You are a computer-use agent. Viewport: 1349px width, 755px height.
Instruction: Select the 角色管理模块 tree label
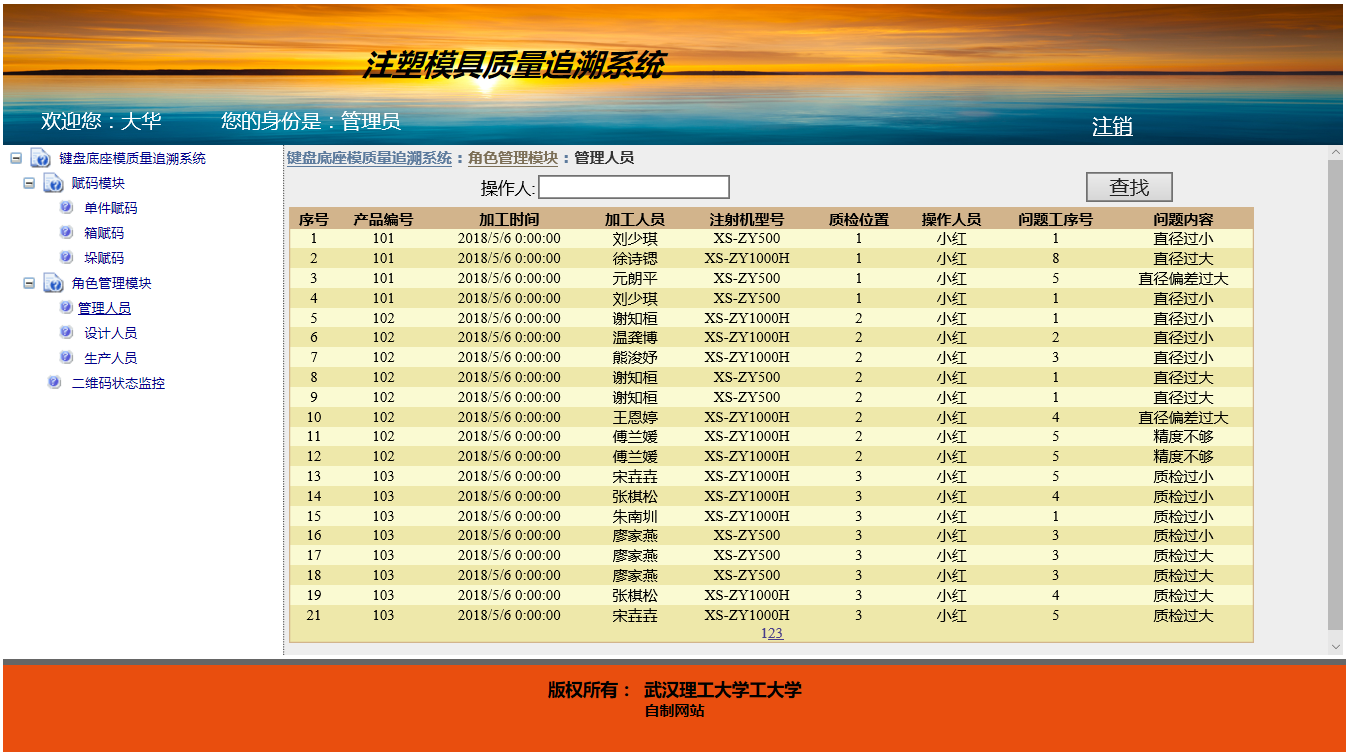tap(112, 283)
